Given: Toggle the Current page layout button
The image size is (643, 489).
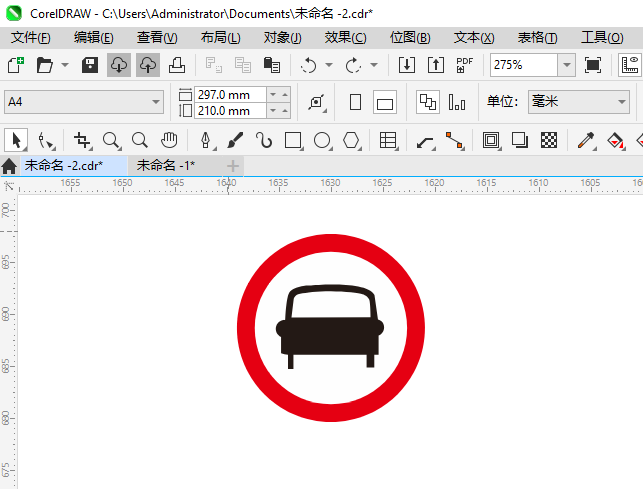Looking at the screenshot, I should click(457, 102).
